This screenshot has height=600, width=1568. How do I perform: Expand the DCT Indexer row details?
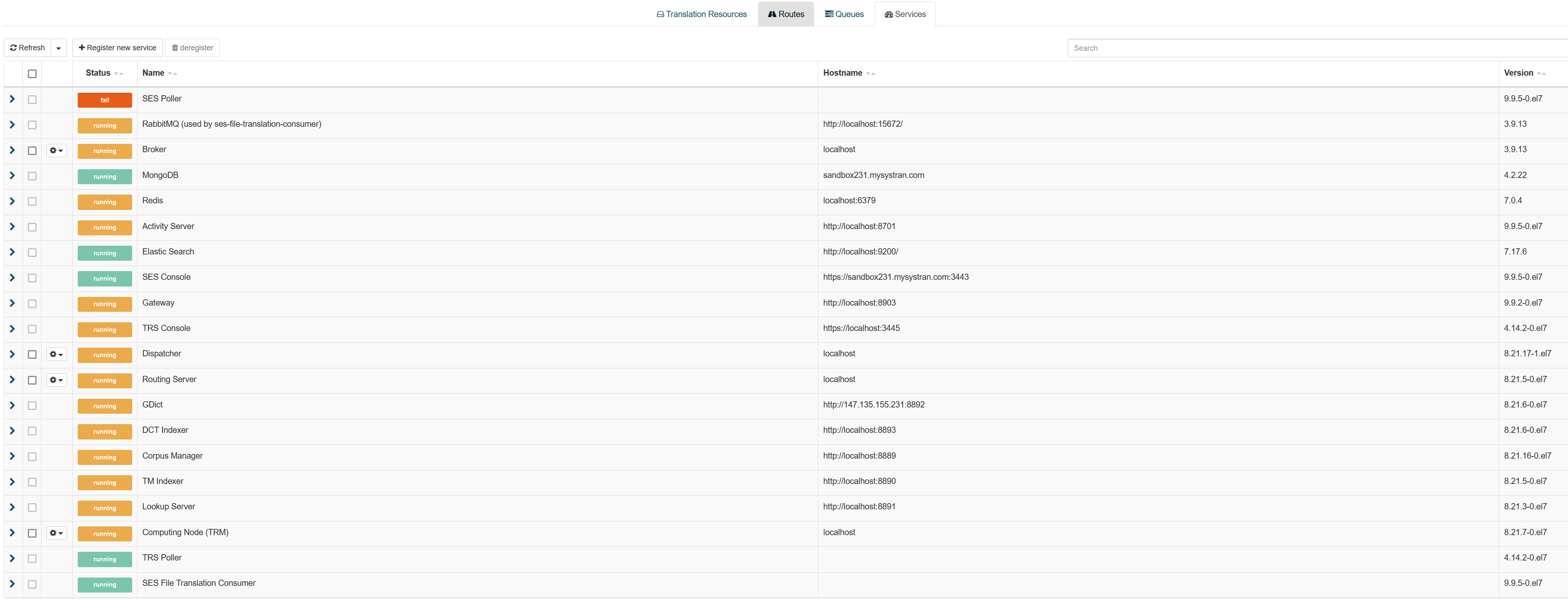[12, 431]
